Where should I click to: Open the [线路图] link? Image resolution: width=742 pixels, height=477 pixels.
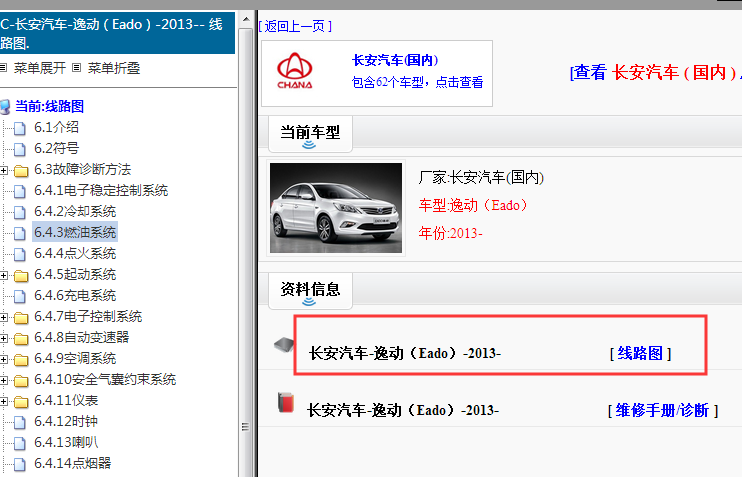click(x=640, y=353)
